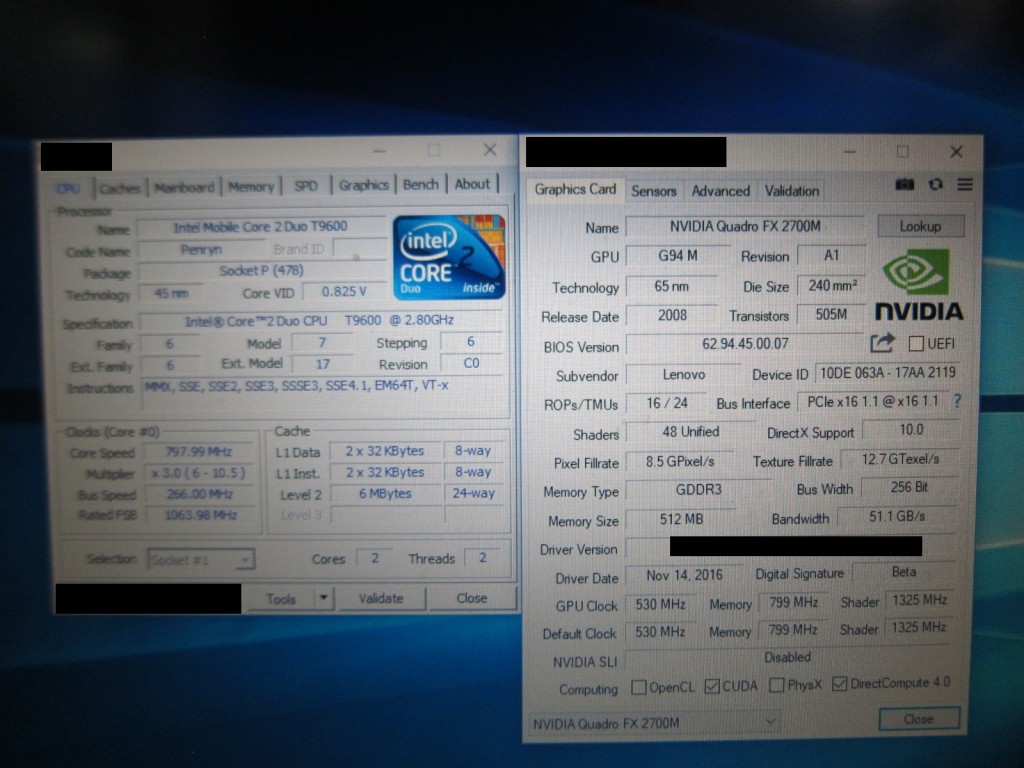This screenshot has height=768, width=1024.
Task: Click the Core VID value 0.825 V
Action: coord(344,292)
